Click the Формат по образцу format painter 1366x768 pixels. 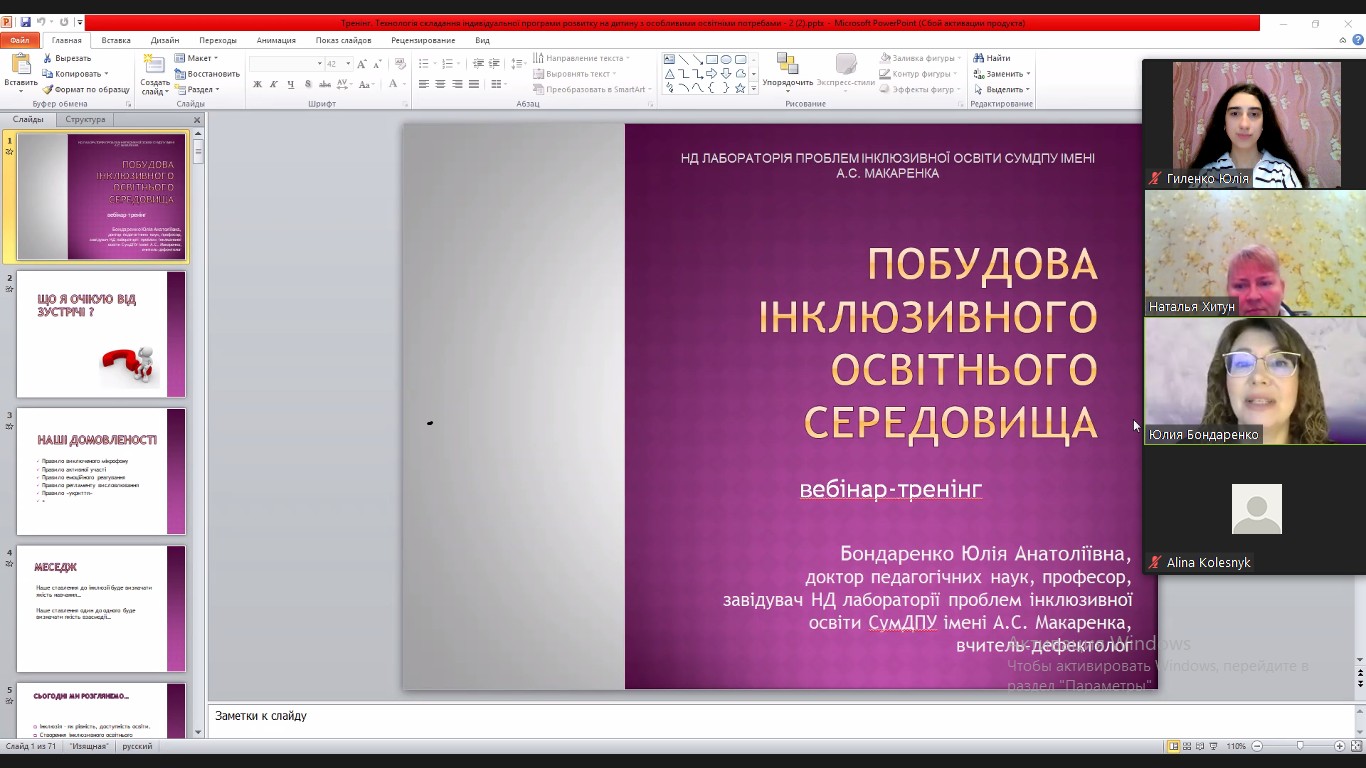85,89
